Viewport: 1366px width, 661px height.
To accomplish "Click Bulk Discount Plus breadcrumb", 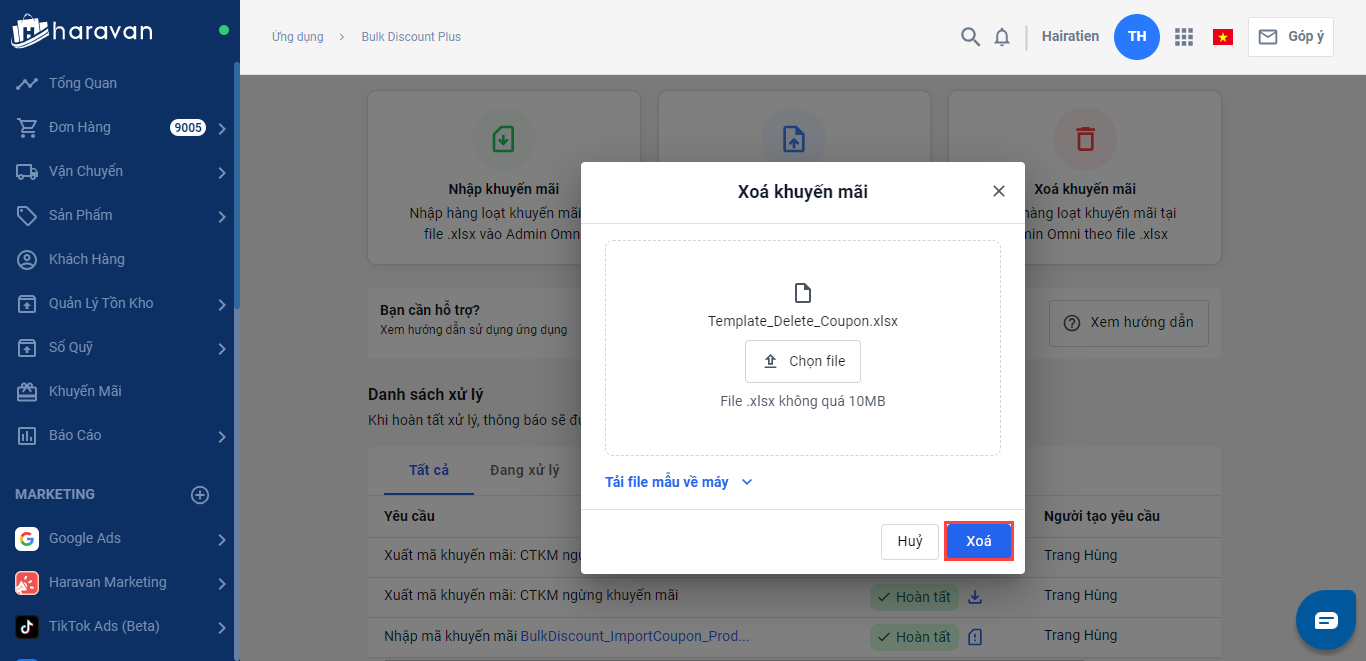I will tap(411, 37).
